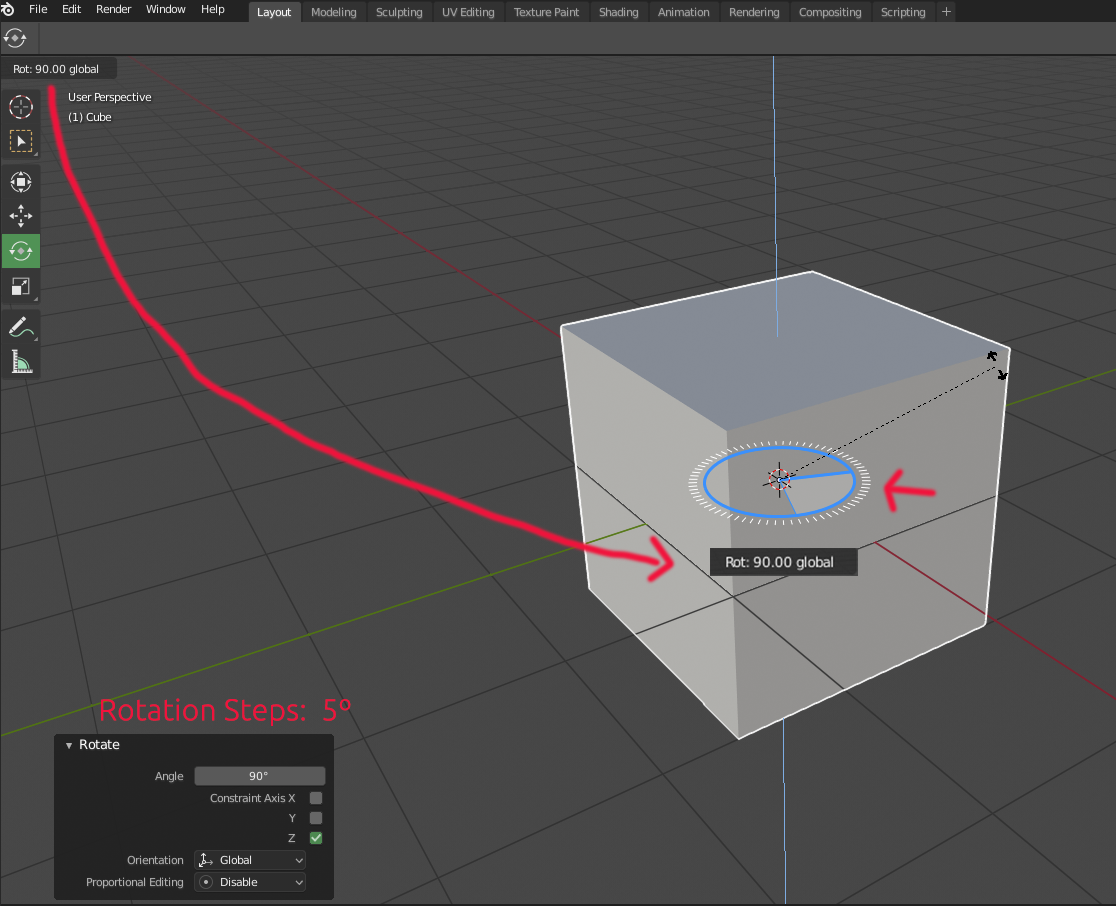Select the Transform tool

[21, 182]
